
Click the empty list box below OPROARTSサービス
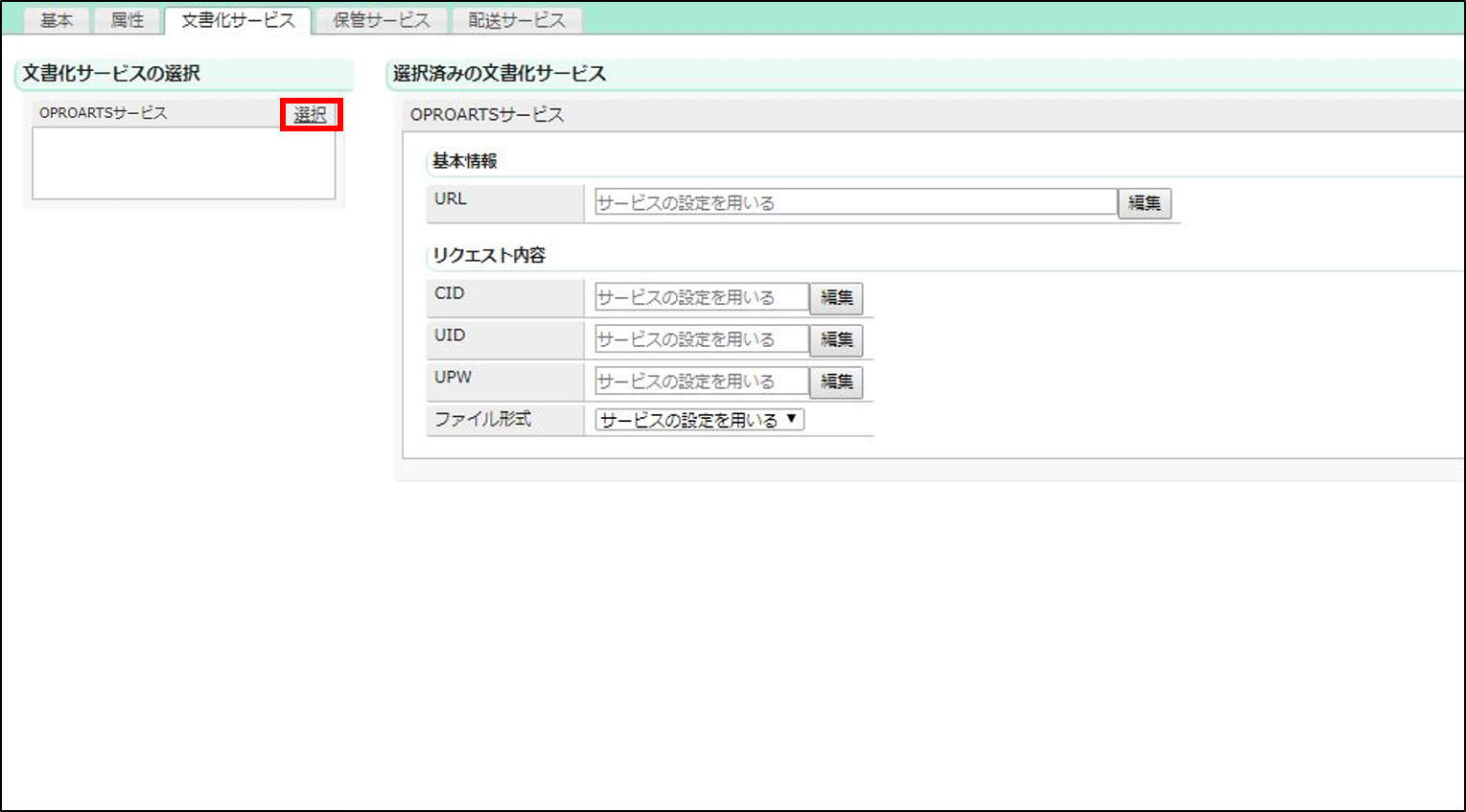click(183, 164)
